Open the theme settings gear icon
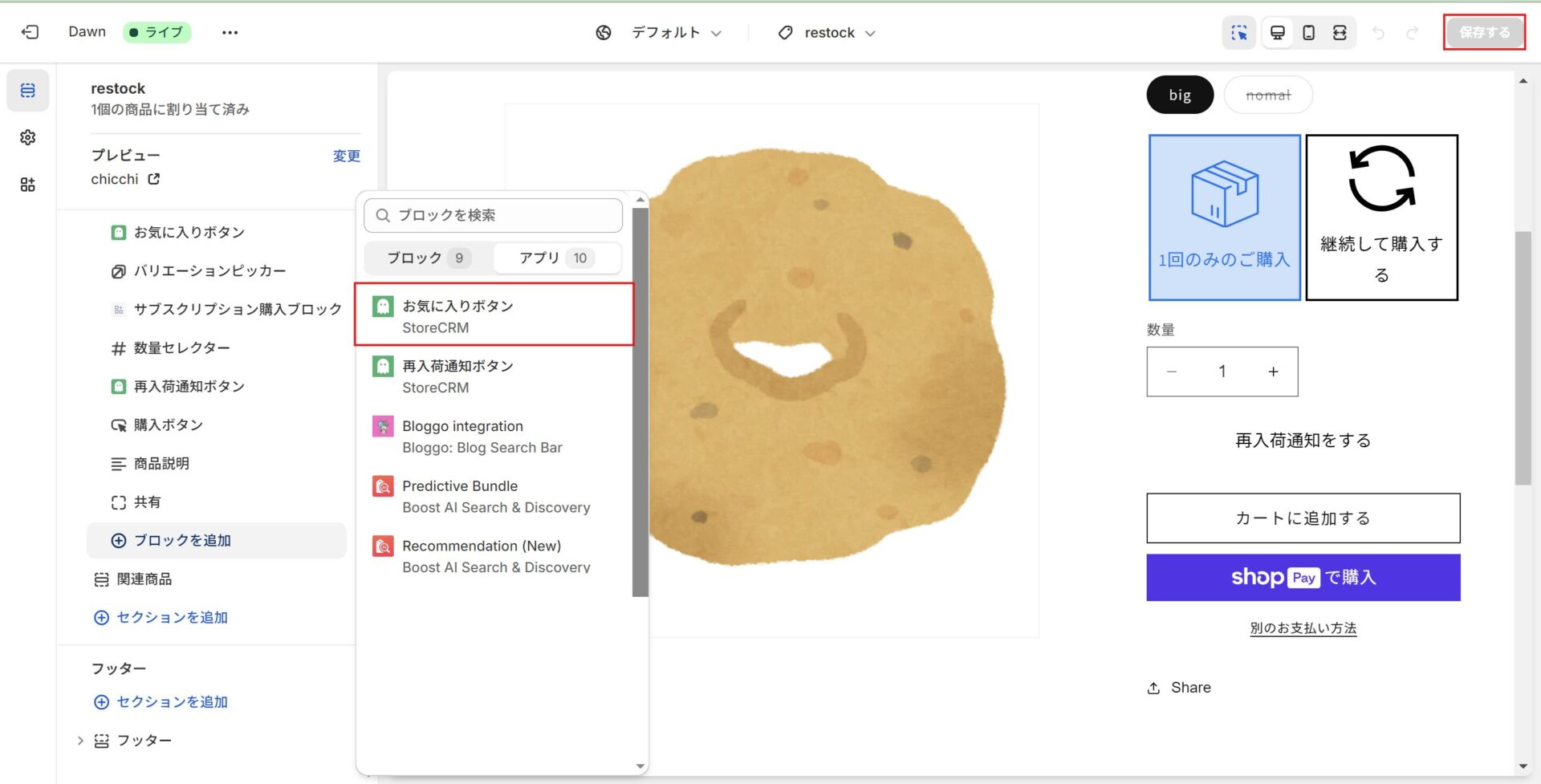The image size is (1541, 784). [x=28, y=137]
